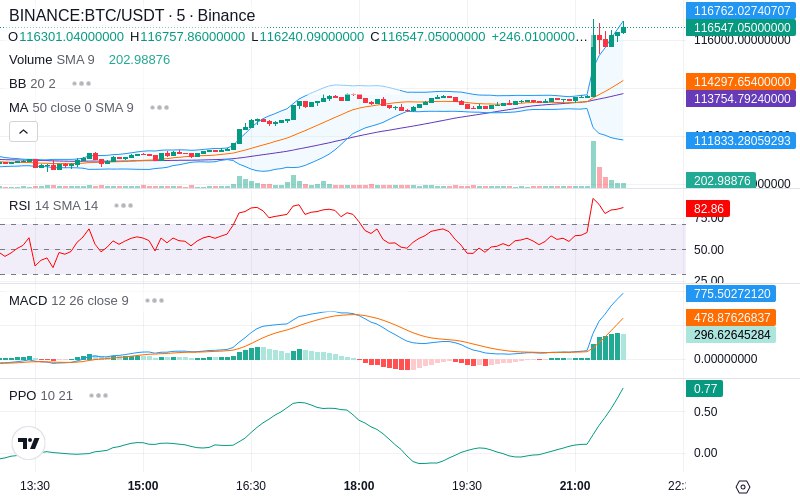Click the Open value O116301.04
800x500 pixels.
pyautogui.click(x=66, y=37)
